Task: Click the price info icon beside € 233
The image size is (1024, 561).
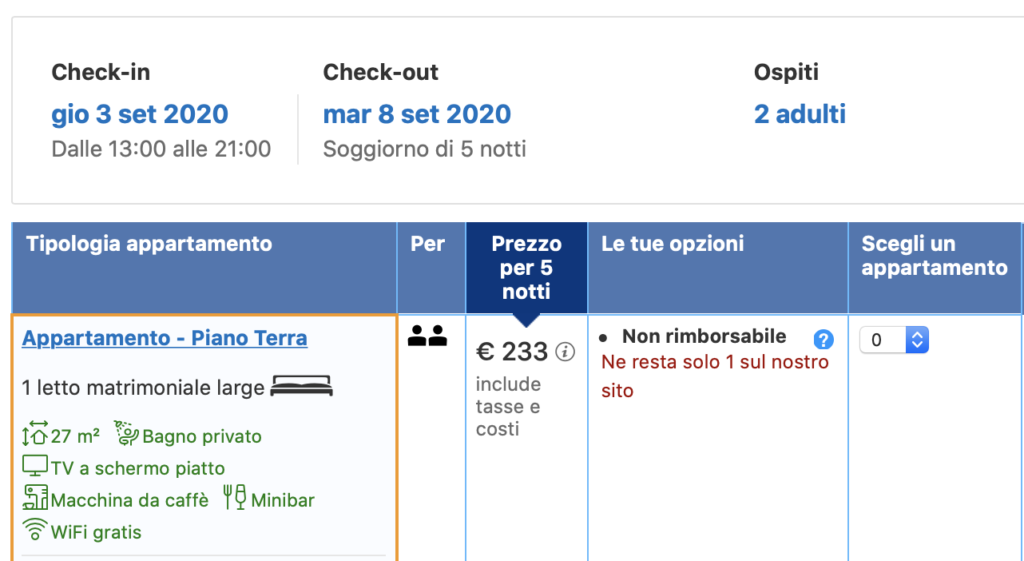Action: tap(565, 352)
